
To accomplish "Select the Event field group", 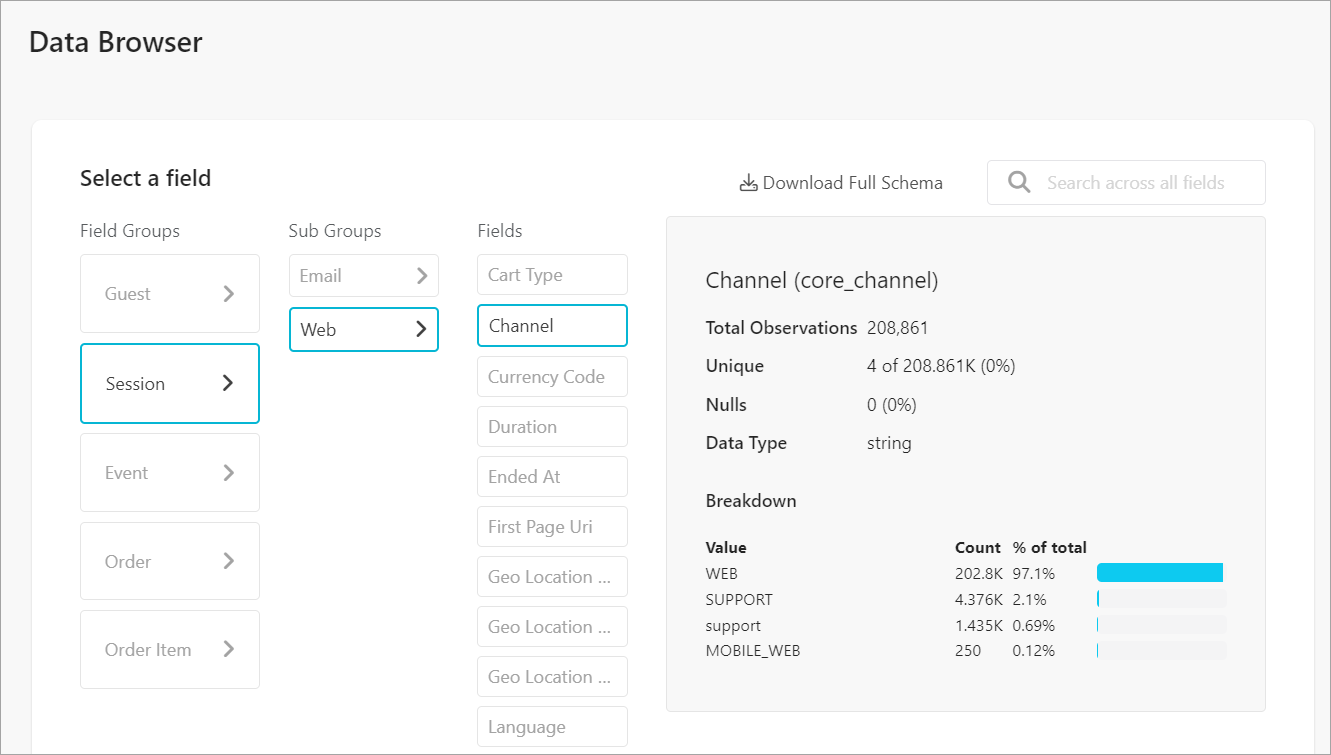I will (x=170, y=473).
